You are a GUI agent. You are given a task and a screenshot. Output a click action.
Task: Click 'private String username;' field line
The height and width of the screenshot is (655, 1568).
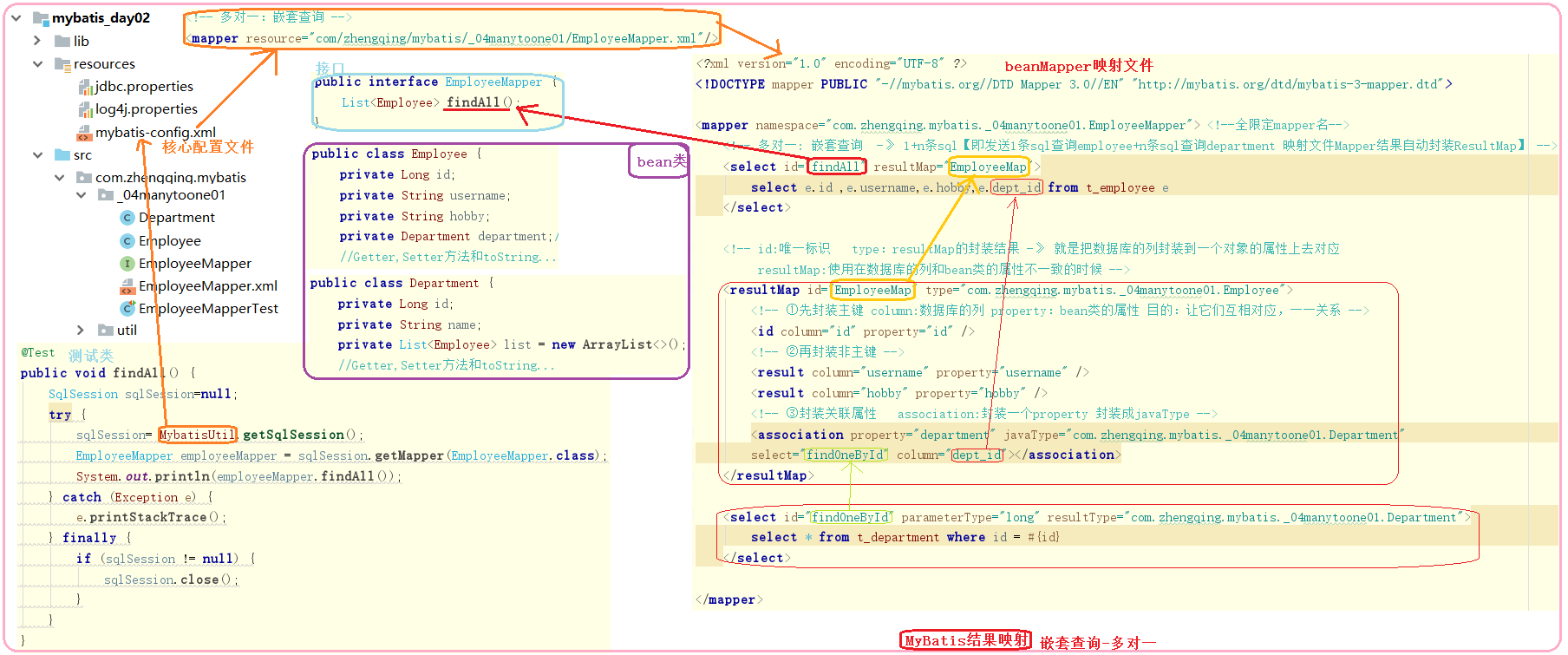[x=425, y=195]
